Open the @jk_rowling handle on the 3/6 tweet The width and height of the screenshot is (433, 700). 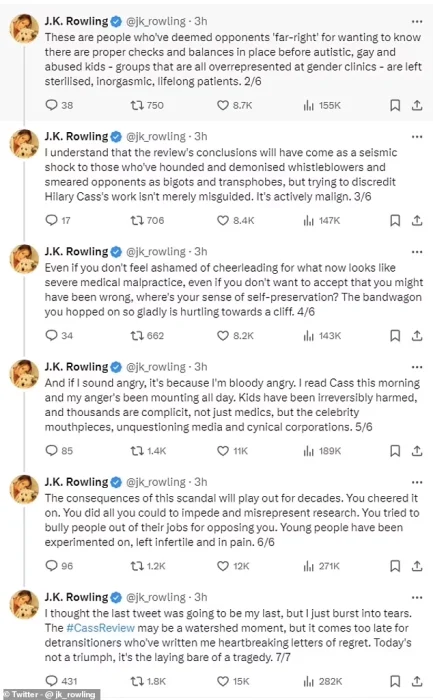(156, 137)
